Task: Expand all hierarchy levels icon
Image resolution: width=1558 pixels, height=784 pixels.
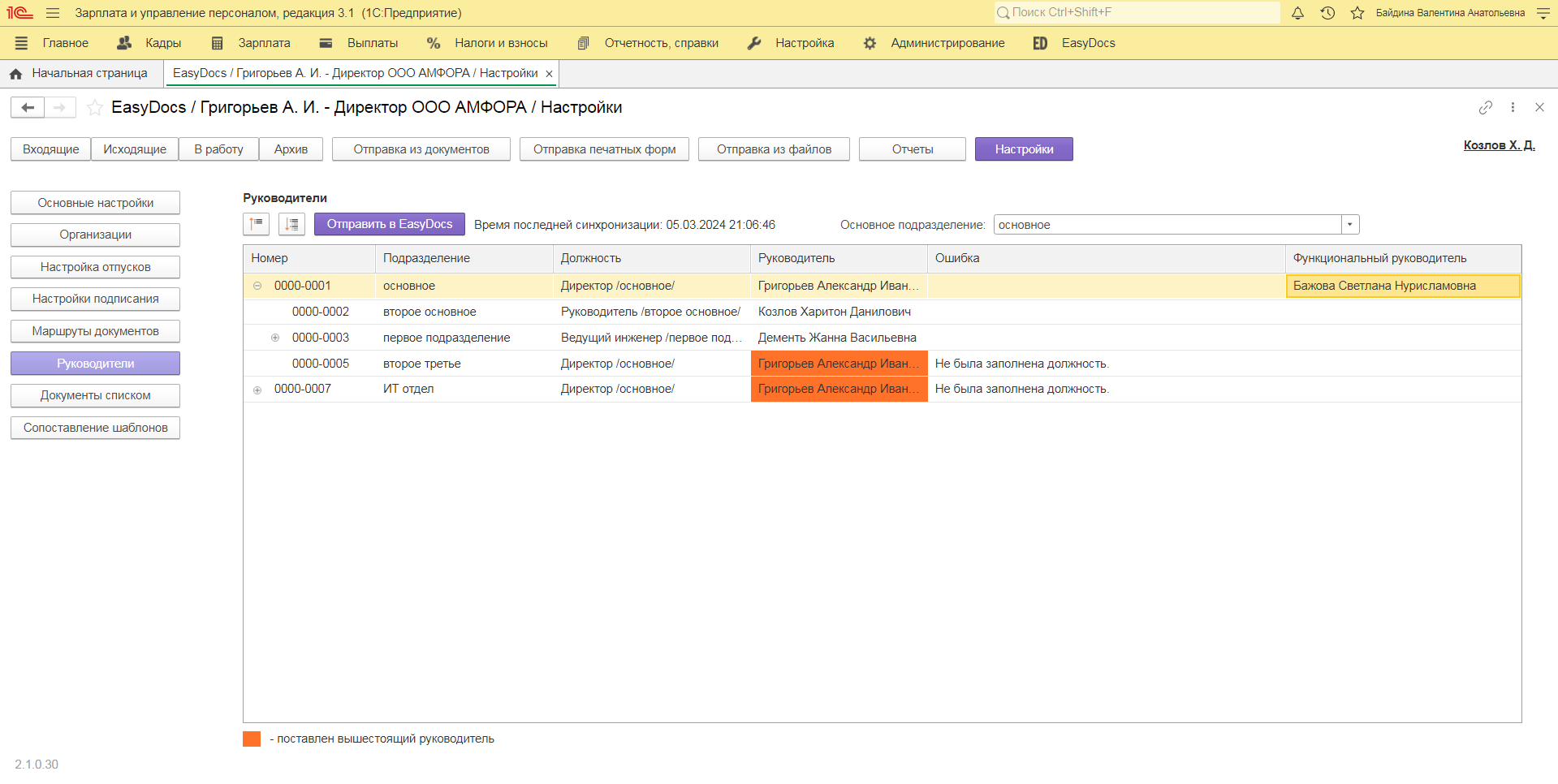Action: tap(291, 224)
